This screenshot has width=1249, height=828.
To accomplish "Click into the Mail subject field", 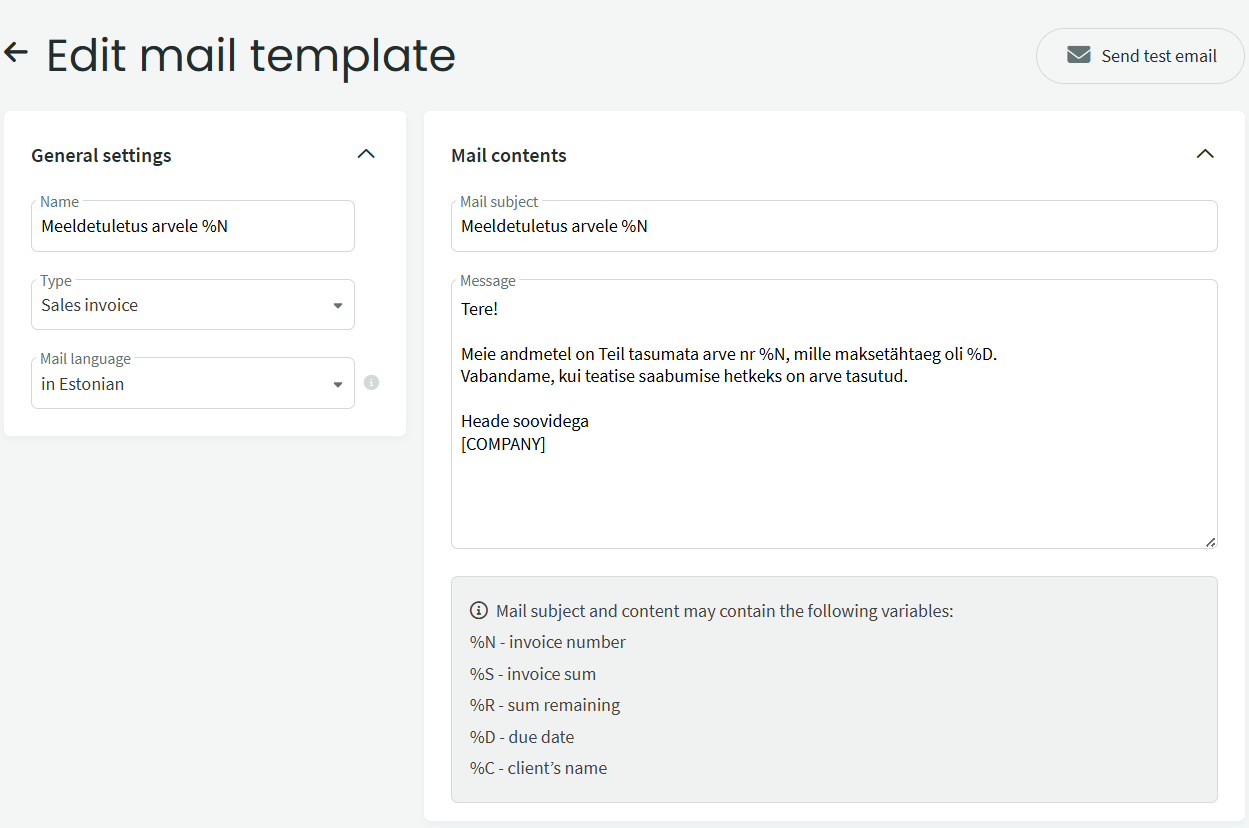I will click(834, 226).
